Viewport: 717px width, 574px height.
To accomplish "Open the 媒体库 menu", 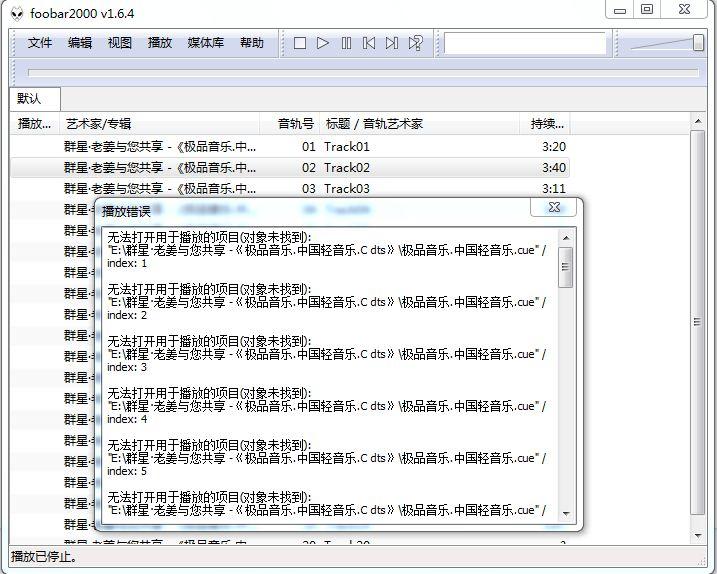I will click(206, 43).
